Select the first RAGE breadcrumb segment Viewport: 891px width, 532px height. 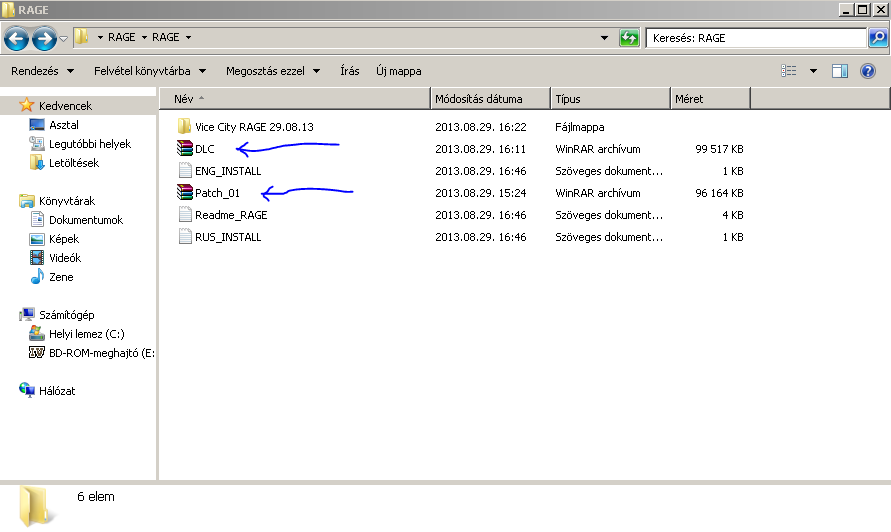122,37
